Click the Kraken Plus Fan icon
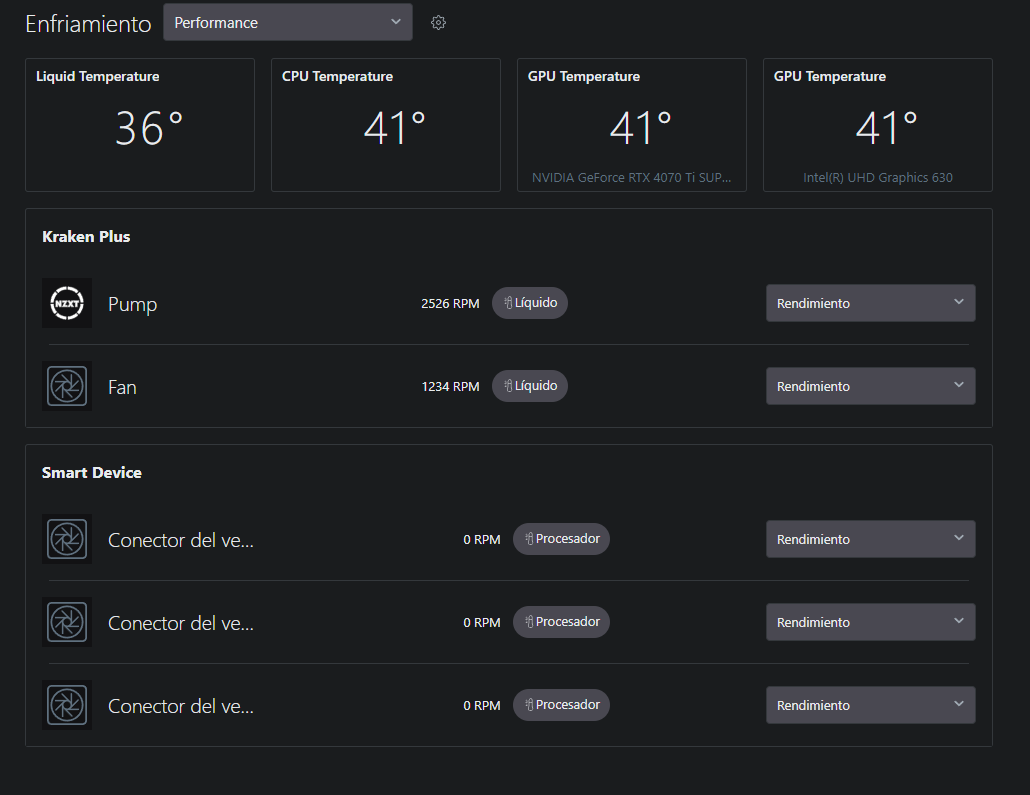 point(67,386)
